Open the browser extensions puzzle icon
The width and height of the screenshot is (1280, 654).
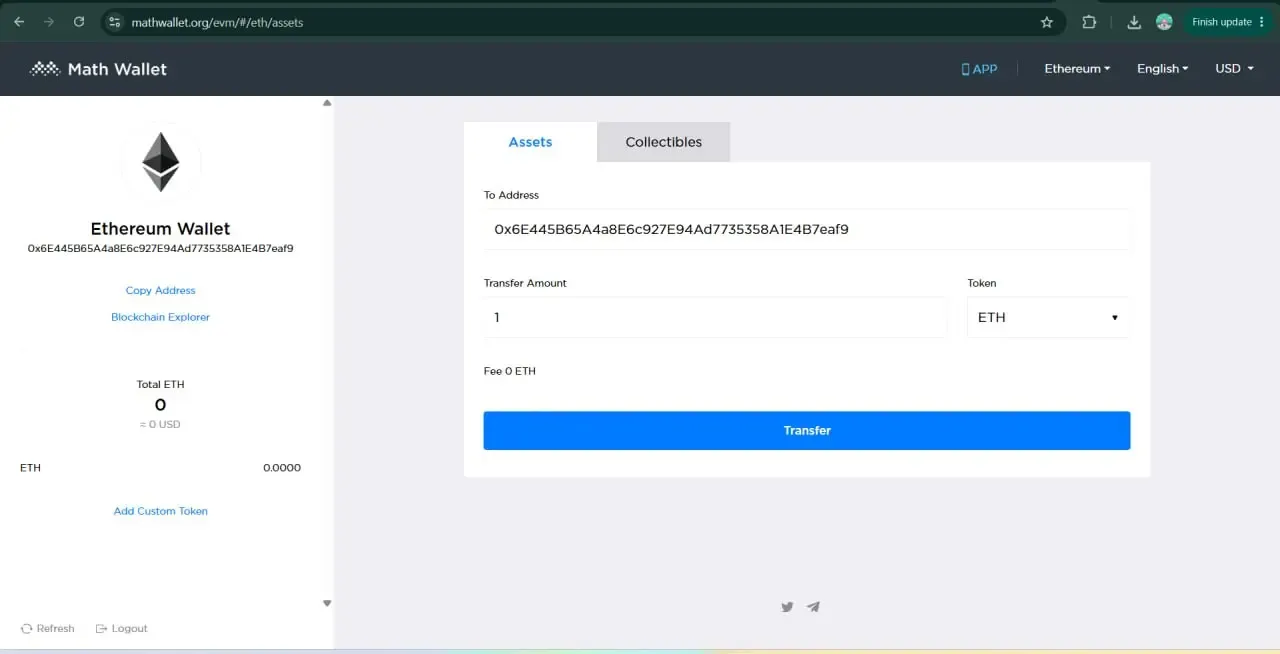[x=1090, y=22]
